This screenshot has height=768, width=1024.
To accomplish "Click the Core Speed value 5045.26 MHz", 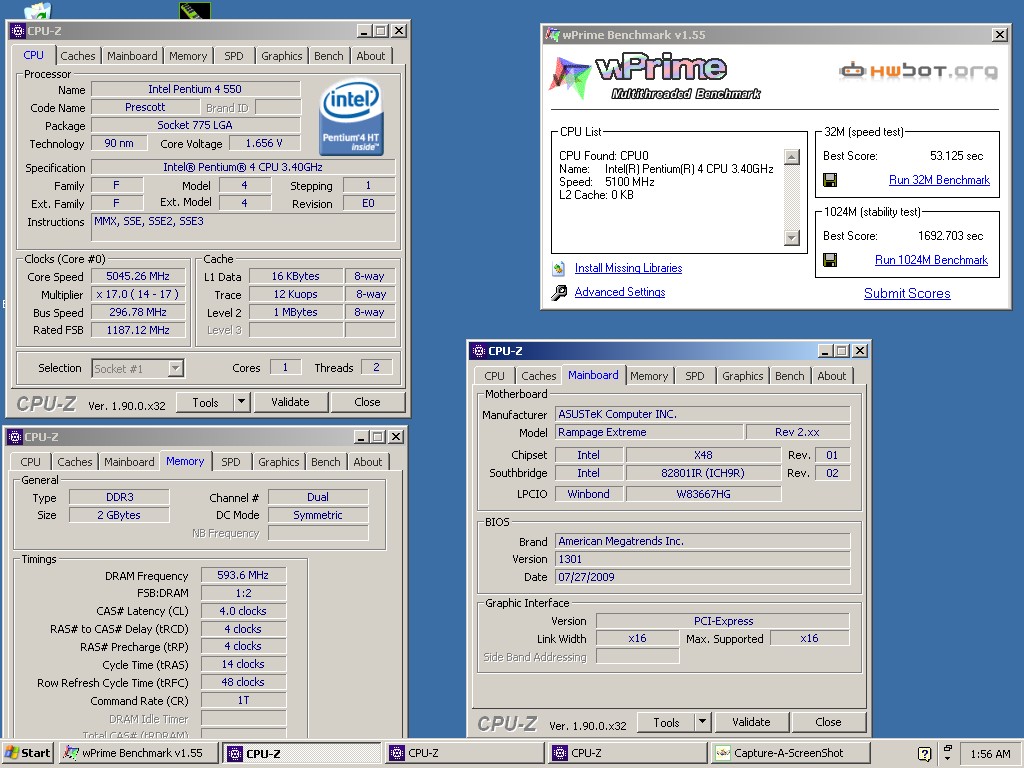I will 138,276.
